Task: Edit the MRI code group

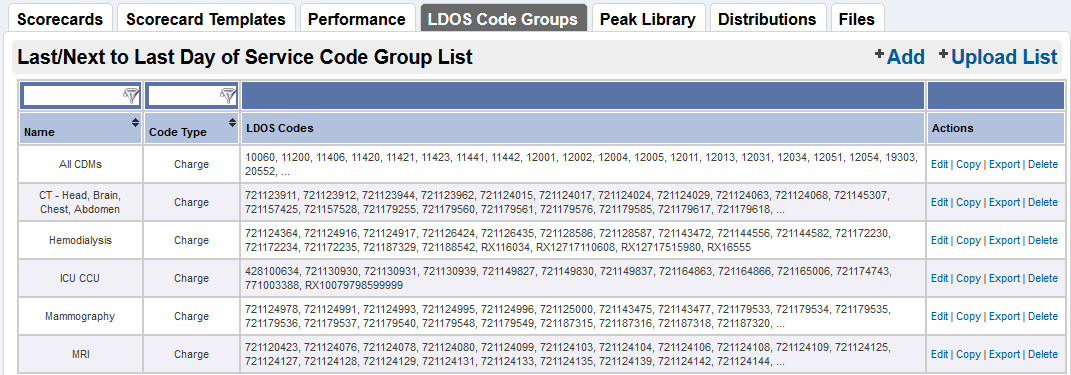Action: point(939,355)
